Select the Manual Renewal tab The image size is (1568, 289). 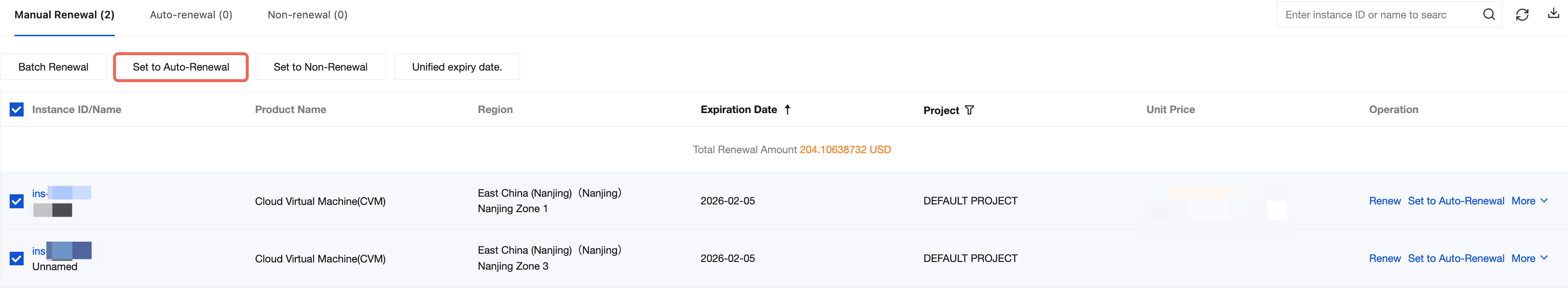(64, 14)
